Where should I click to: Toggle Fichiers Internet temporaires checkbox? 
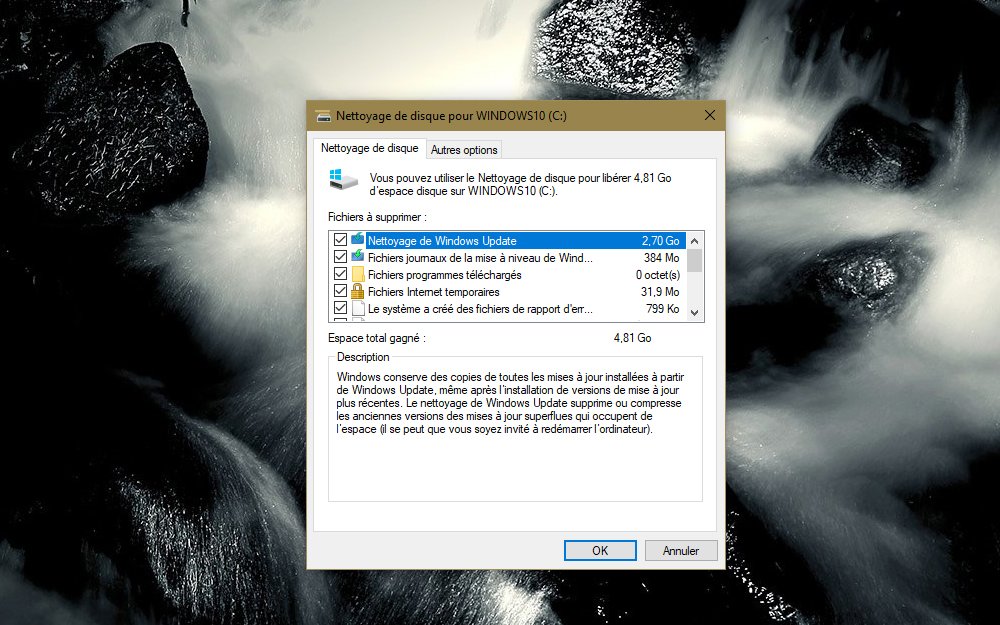(x=340, y=291)
